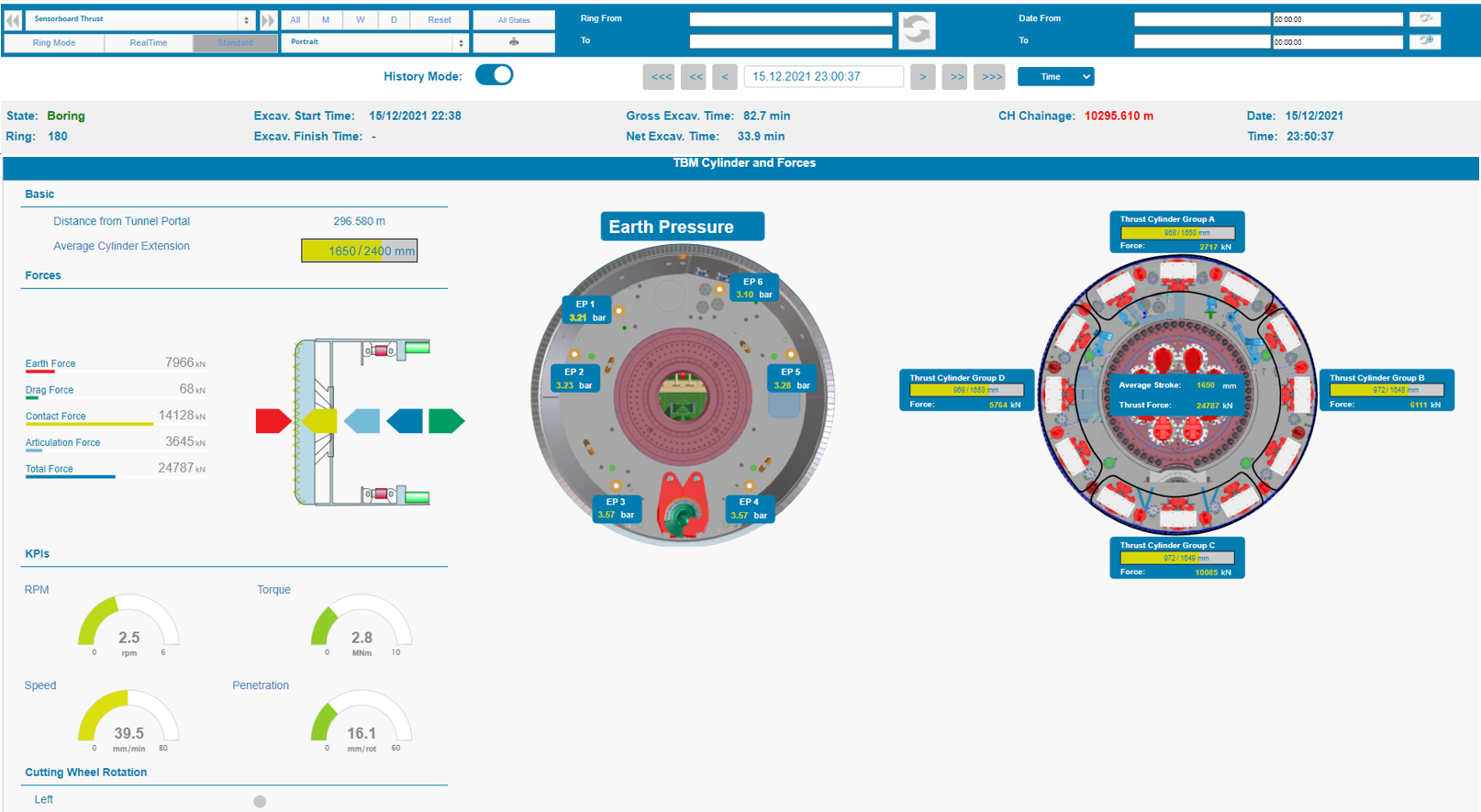Jump forward with the >>> button

coord(992,77)
